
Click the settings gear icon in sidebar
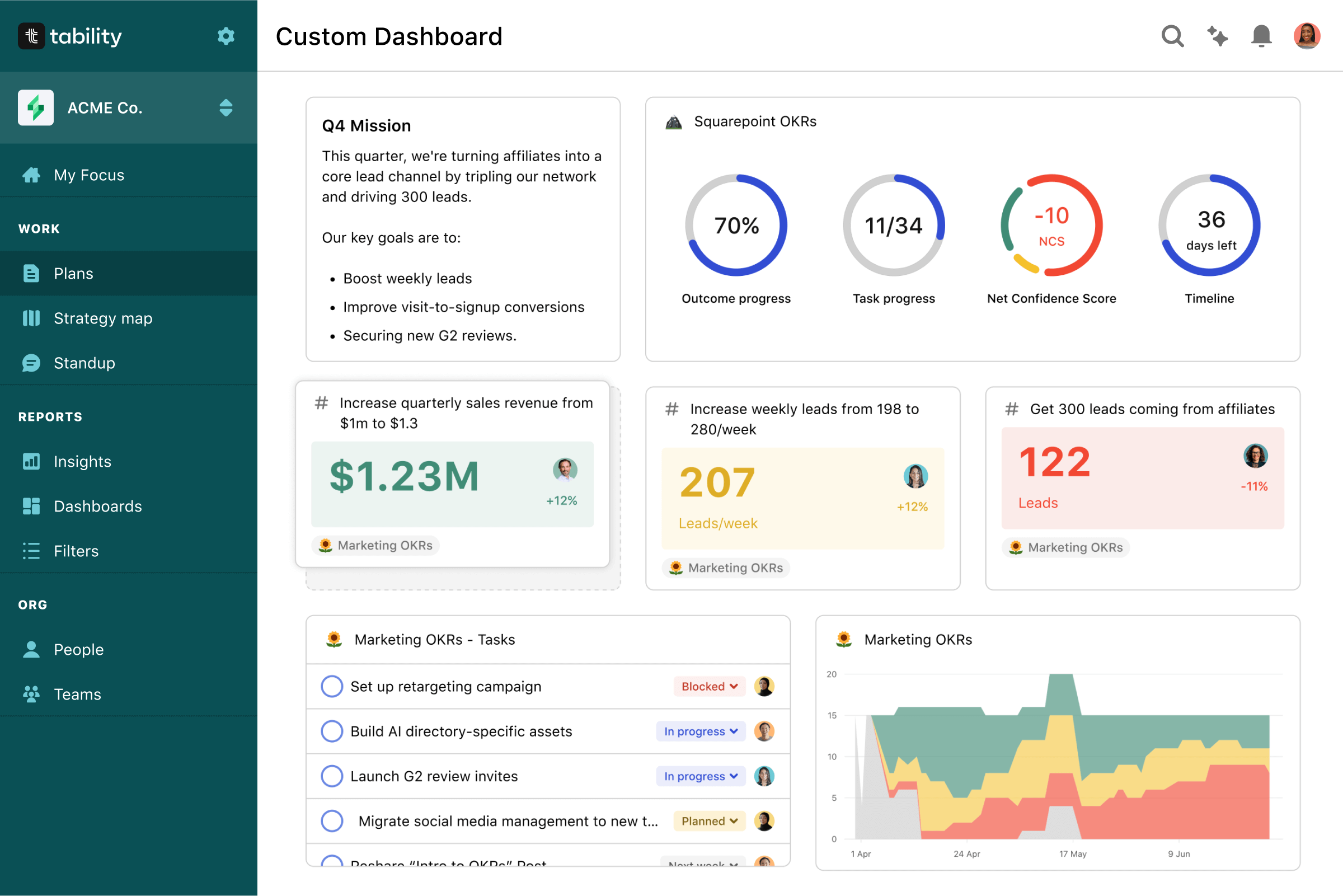(226, 36)
